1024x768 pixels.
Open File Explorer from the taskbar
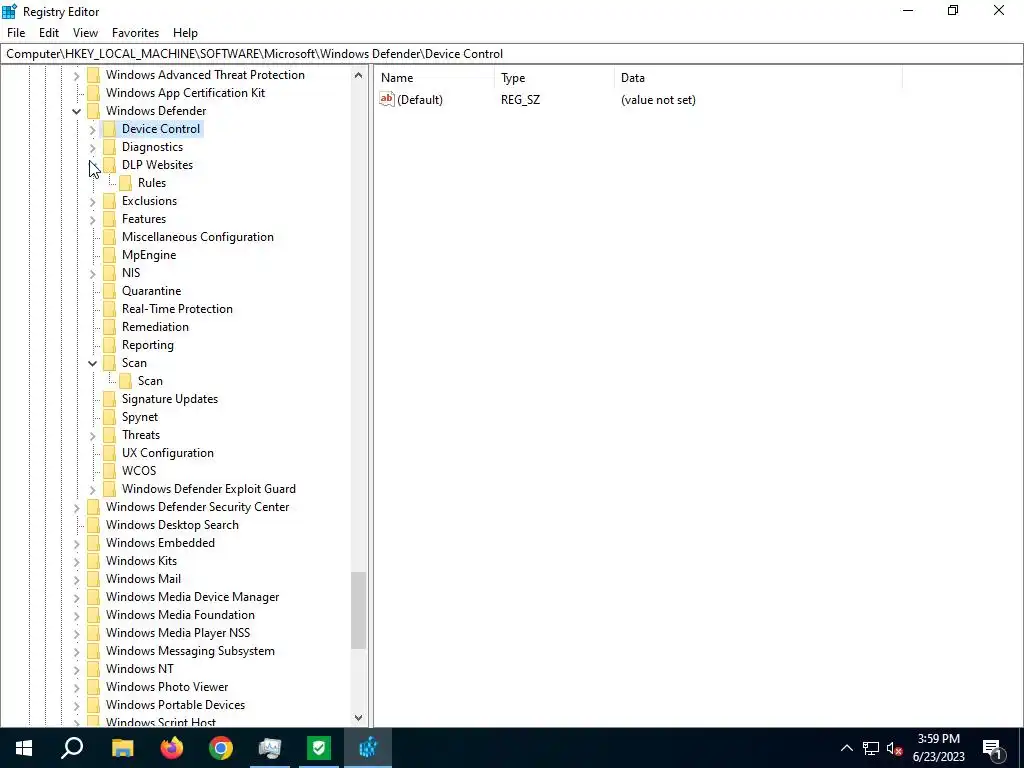pos(122,748)
